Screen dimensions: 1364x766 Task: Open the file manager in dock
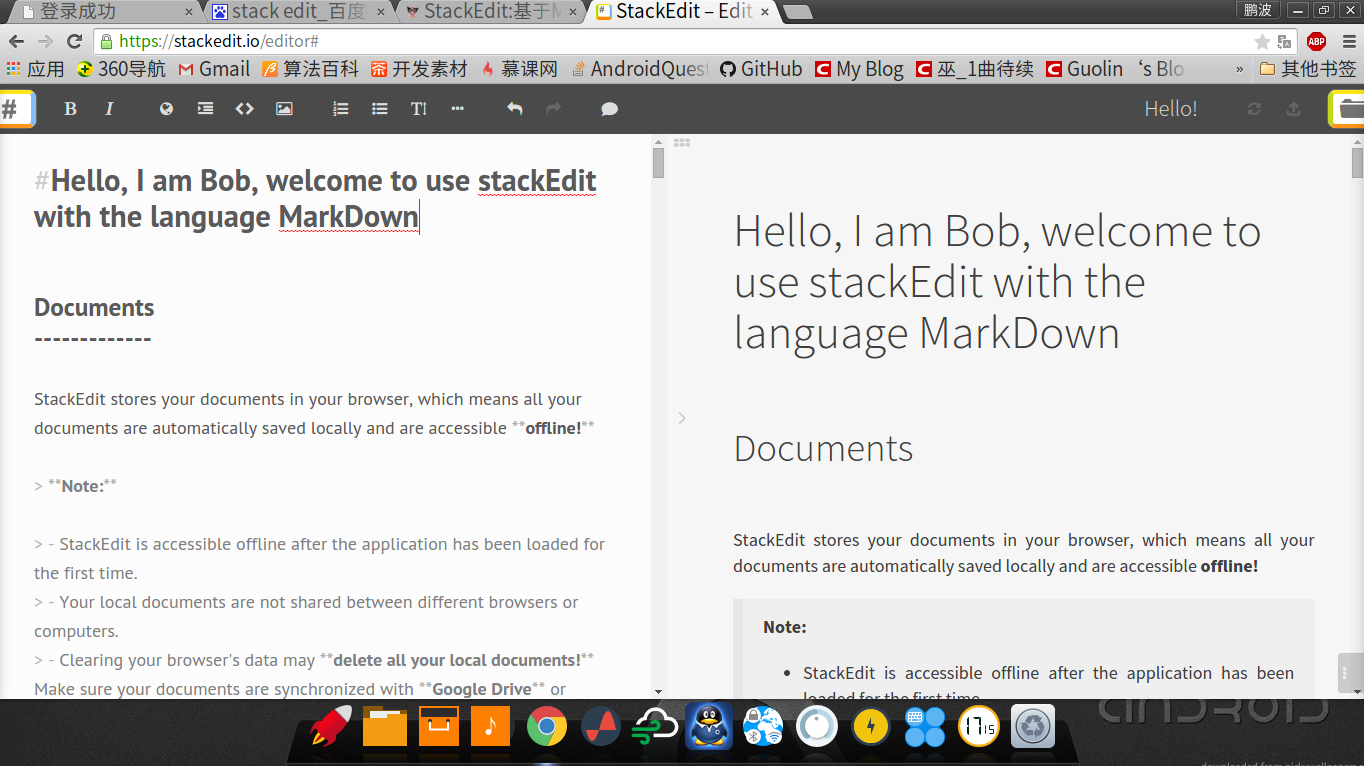coord(384,726)
